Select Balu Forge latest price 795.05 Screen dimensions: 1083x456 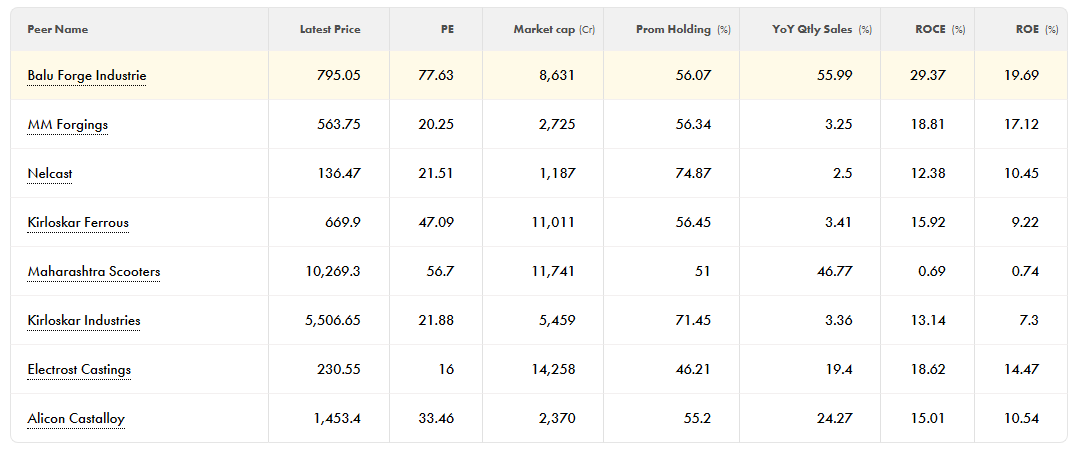(x=339, y=75)
